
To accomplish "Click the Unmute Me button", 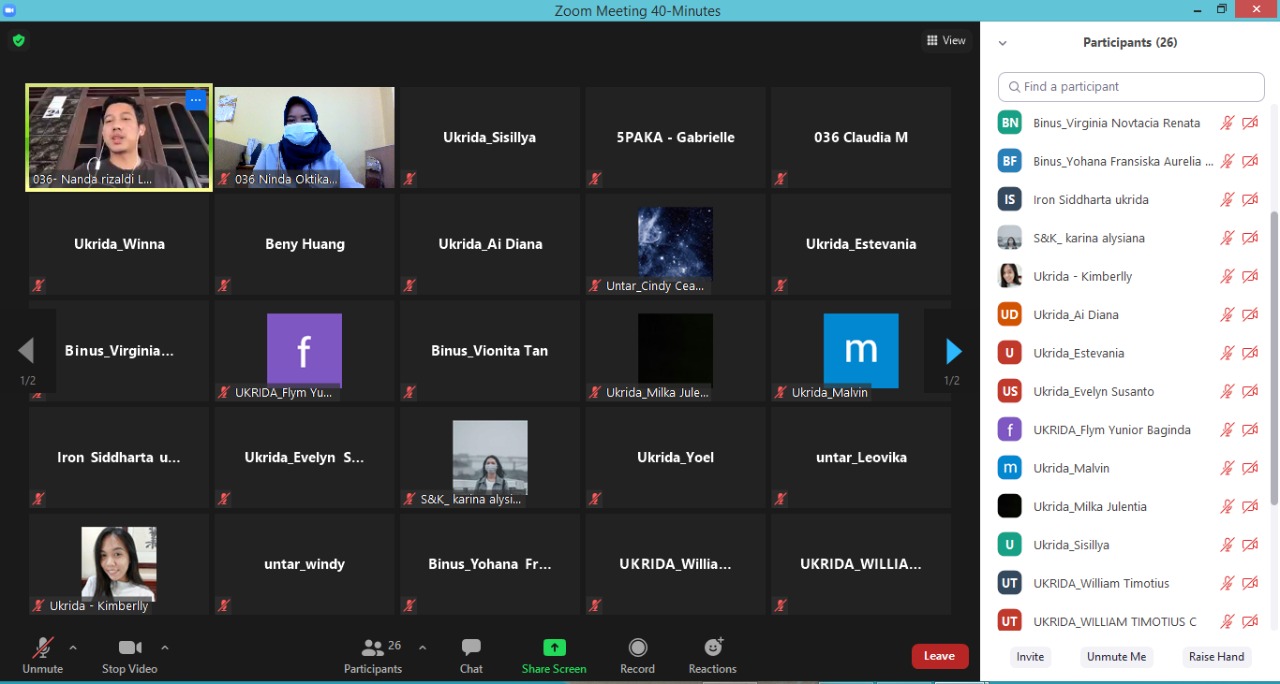I will (1116, 657).
